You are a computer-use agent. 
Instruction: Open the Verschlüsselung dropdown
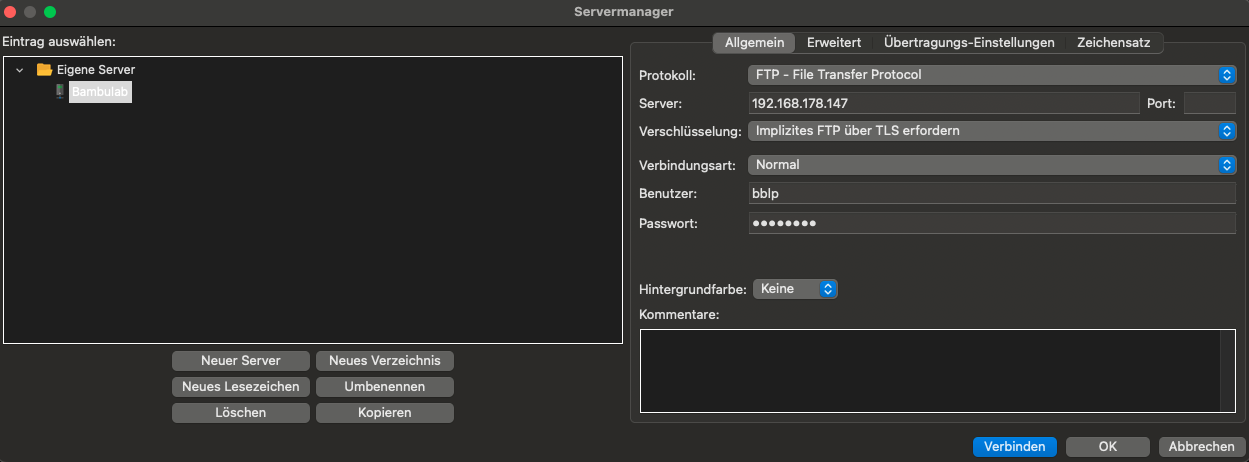tap(991, 131)
